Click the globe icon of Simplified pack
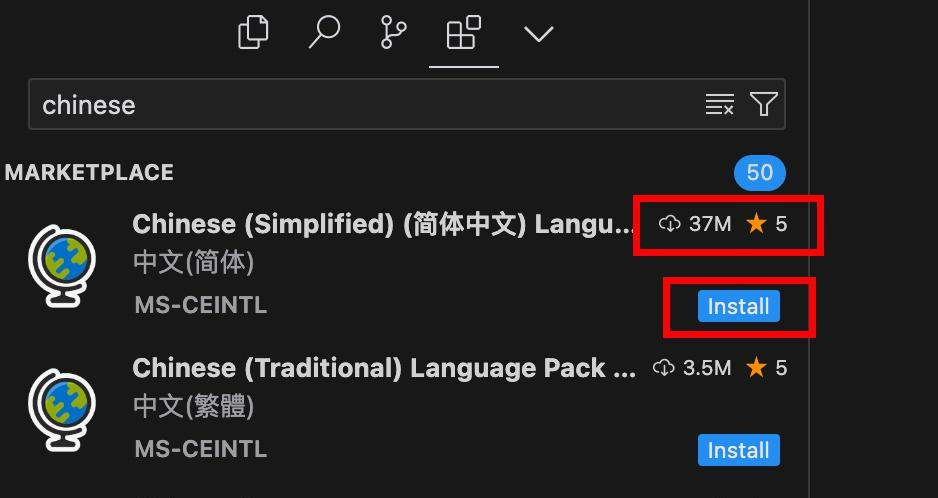This screenshot has width=938, height=498. pyautogui.click(x=62, y=266)
